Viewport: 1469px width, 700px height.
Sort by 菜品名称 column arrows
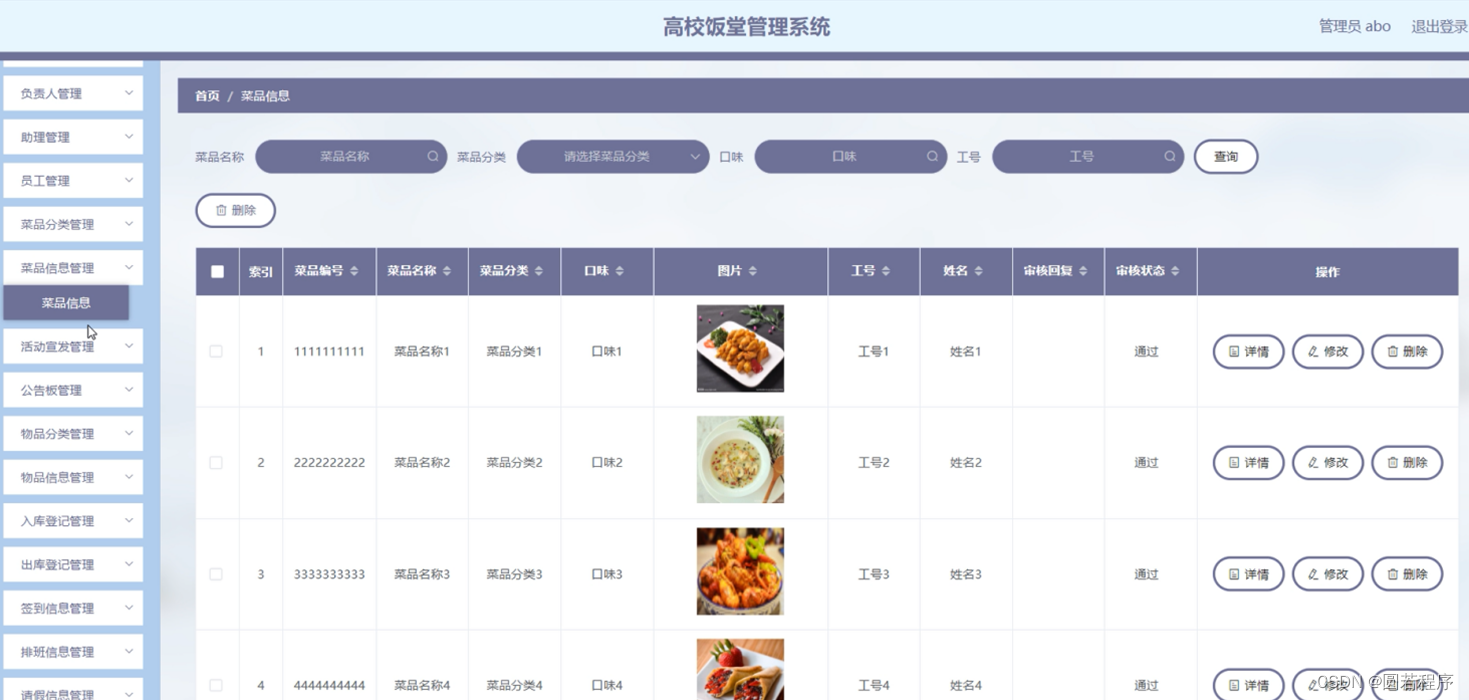click(x=447, y=271)
